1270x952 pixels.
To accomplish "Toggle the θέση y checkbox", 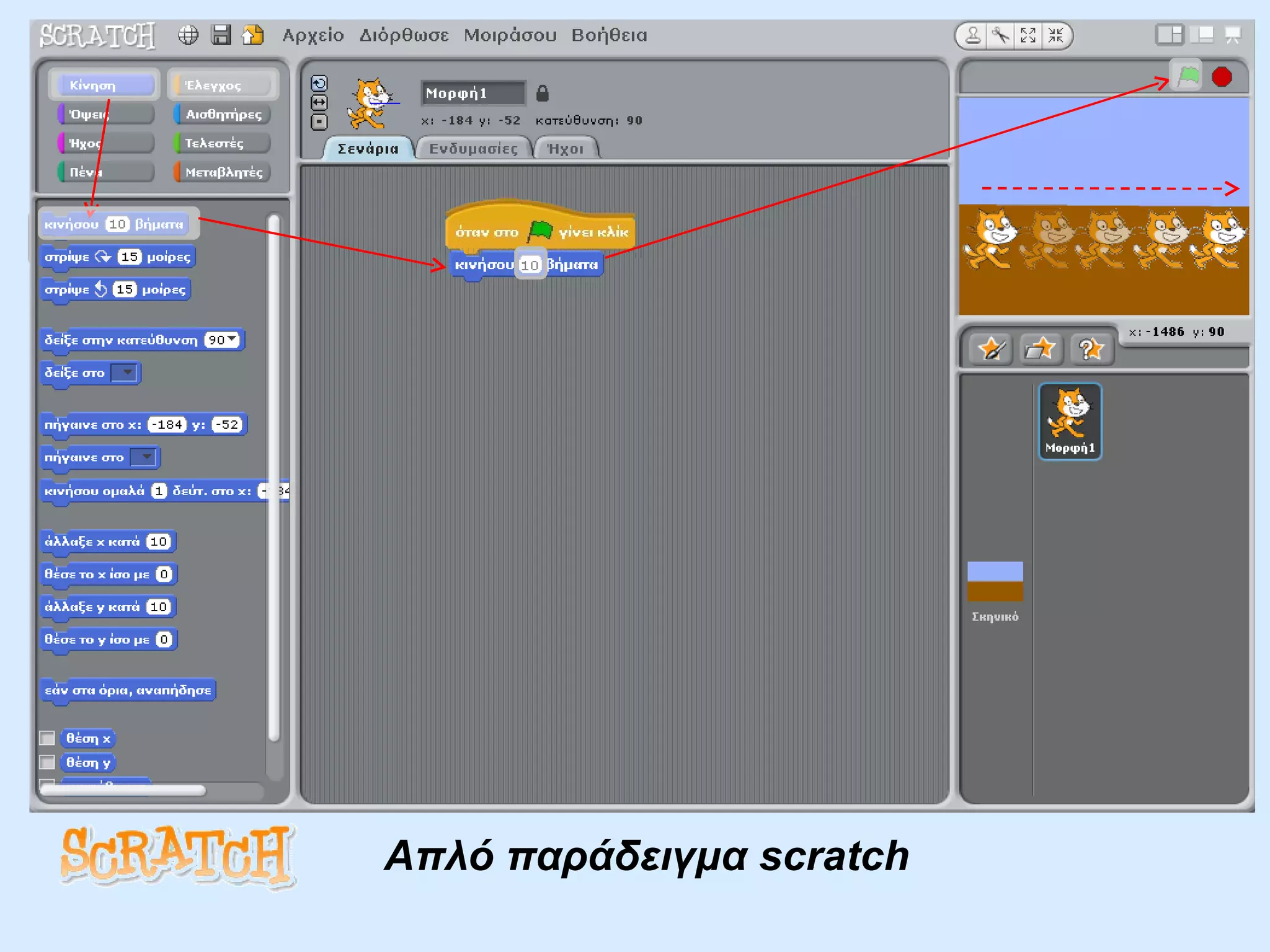I will click(x=47, y=762).
